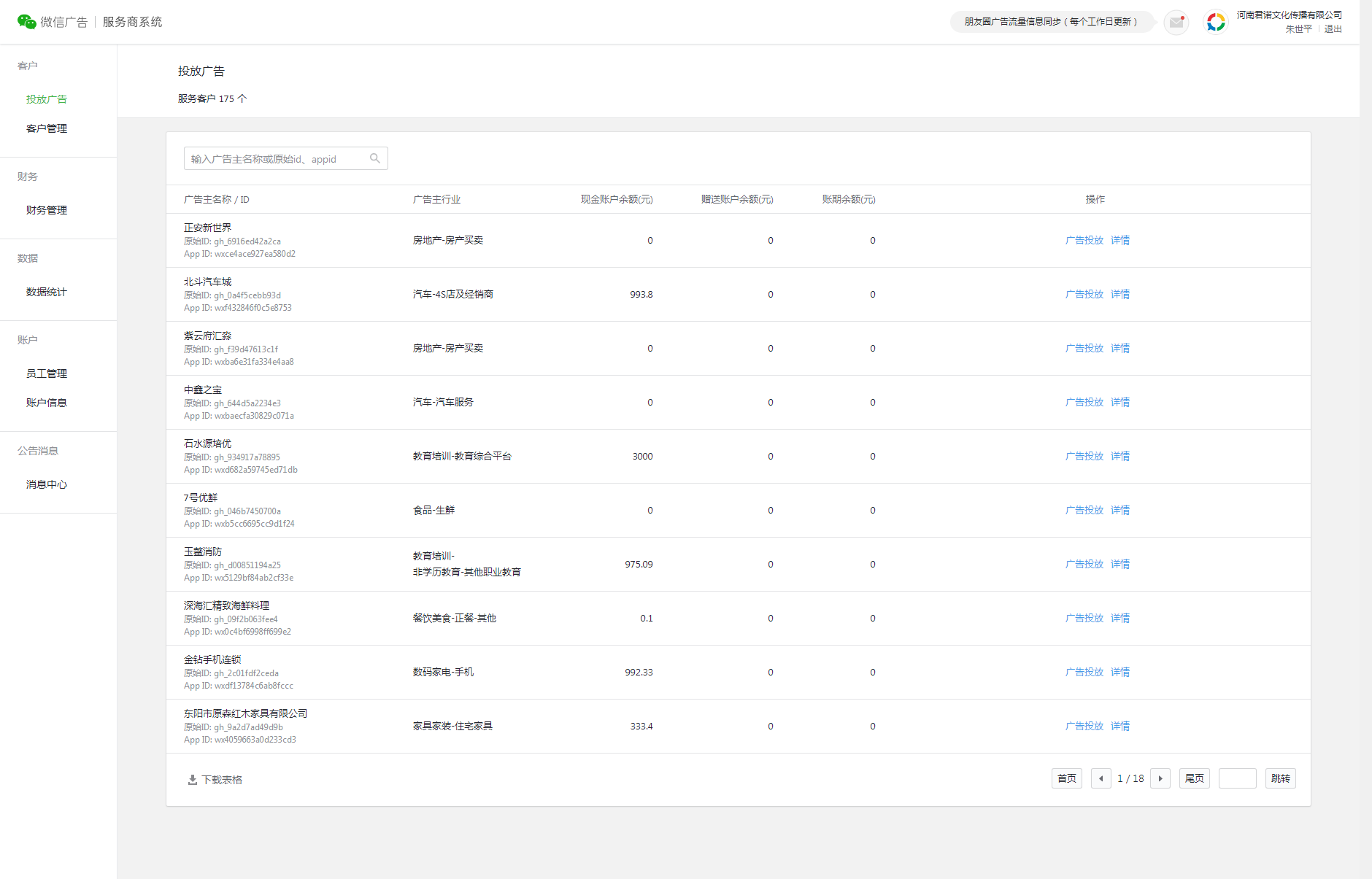Click the search magnifier icon
The height and width of the screenshot is (879, 1372).
tap(375, 158)
